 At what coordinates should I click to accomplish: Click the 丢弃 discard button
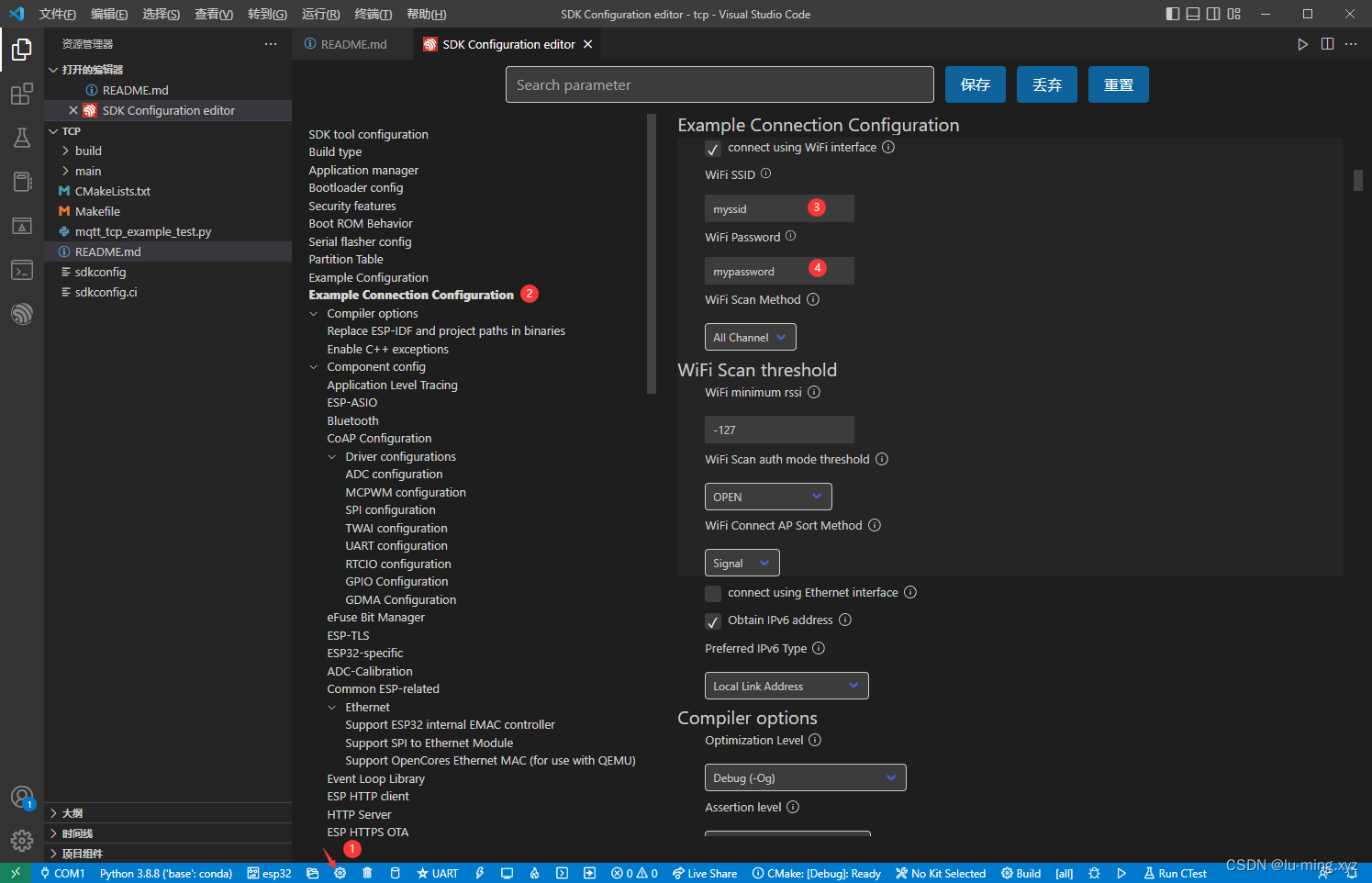click(x=1047, y=84)
